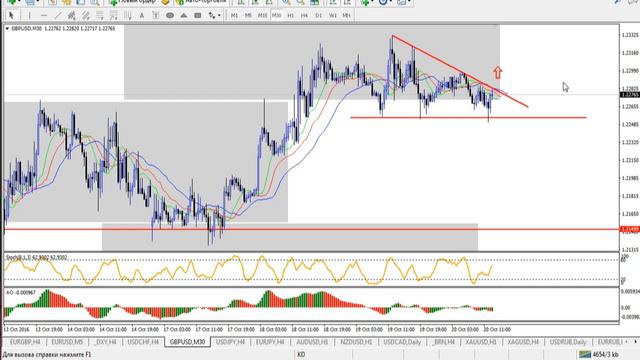
Task: Select the Fibonacci Retracement tool
Action: (100, 16)
